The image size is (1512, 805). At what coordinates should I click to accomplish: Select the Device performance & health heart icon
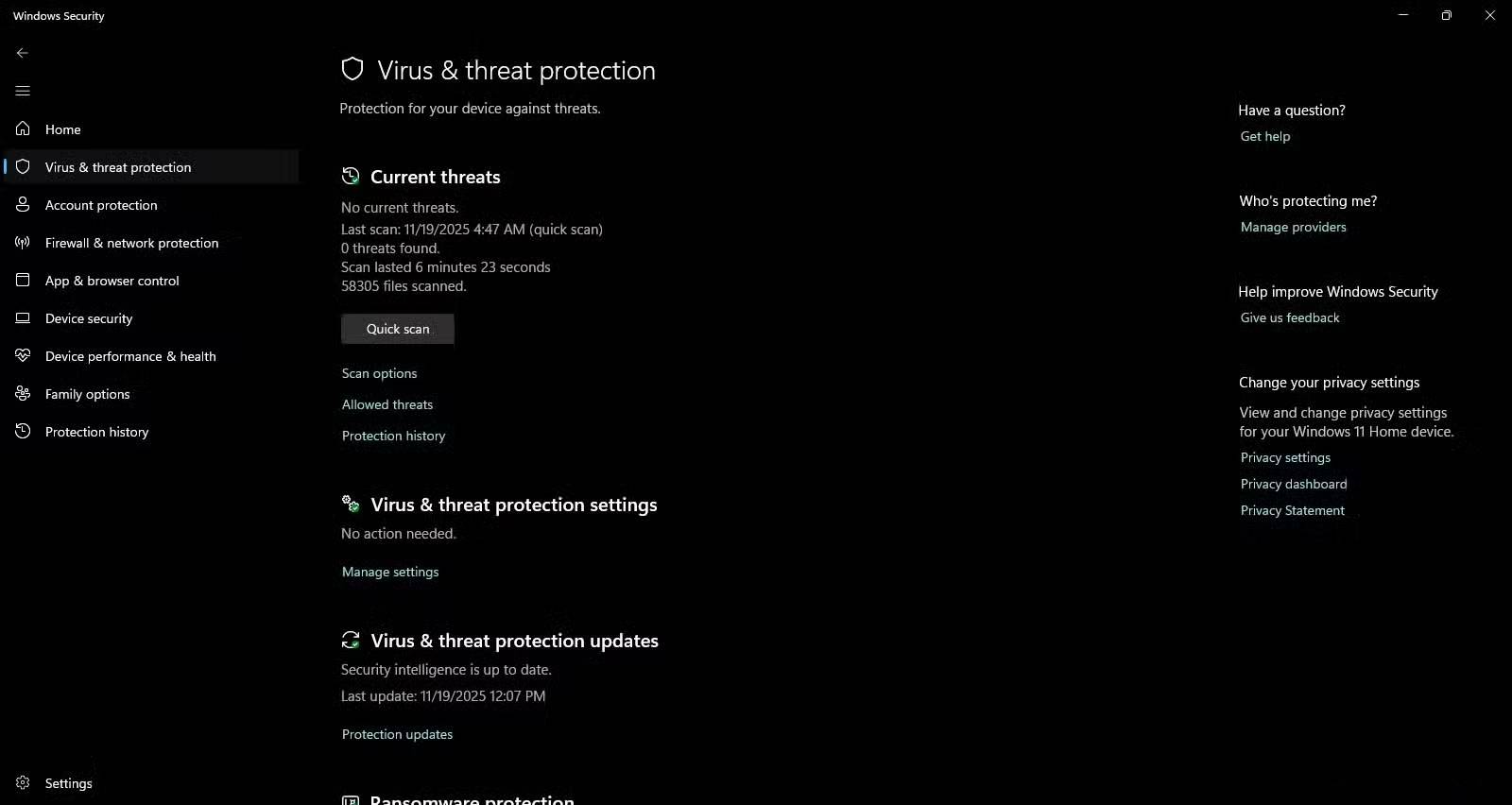point(22,356)
